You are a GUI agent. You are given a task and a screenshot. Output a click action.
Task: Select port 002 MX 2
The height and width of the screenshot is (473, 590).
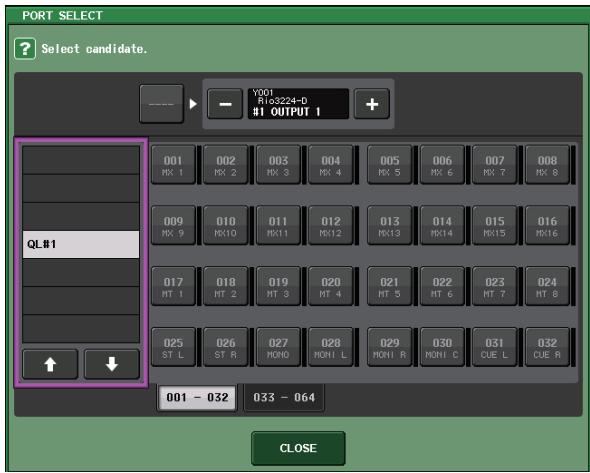click(x=226, y=165)
